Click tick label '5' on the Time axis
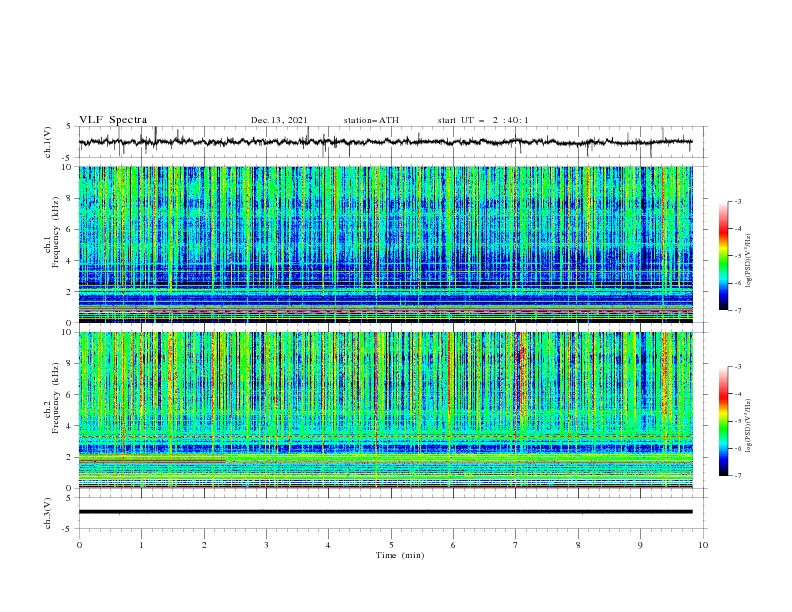The height and width of the screenshot is (612, 792). pyautogui.click(x=391, y=545)
